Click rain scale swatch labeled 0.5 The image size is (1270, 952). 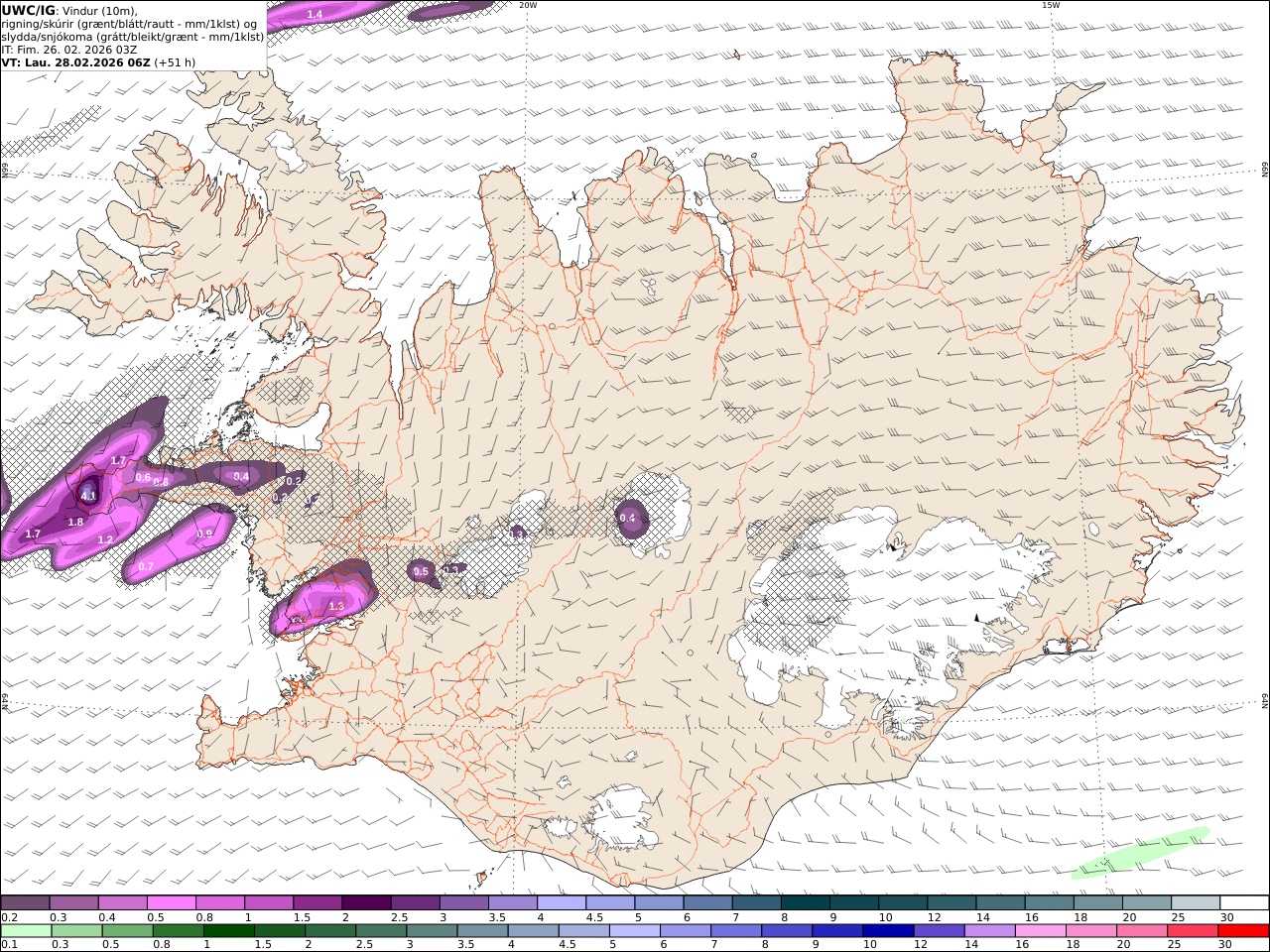pos(127,931)
